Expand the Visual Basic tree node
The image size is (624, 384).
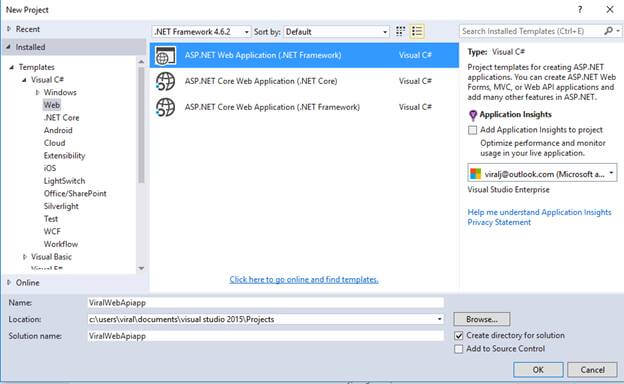click(25, 257)
